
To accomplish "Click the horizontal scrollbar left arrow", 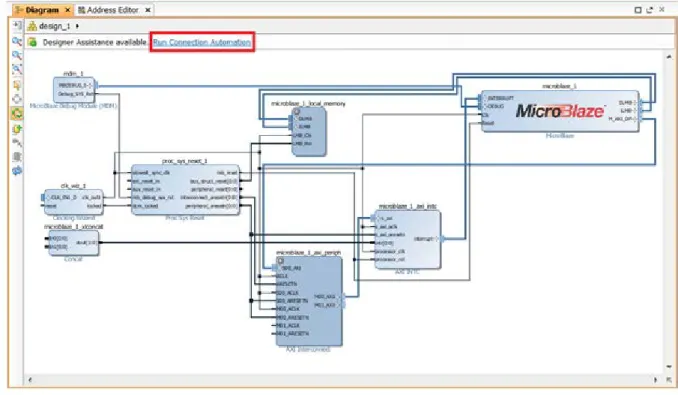I will point(29,380).
